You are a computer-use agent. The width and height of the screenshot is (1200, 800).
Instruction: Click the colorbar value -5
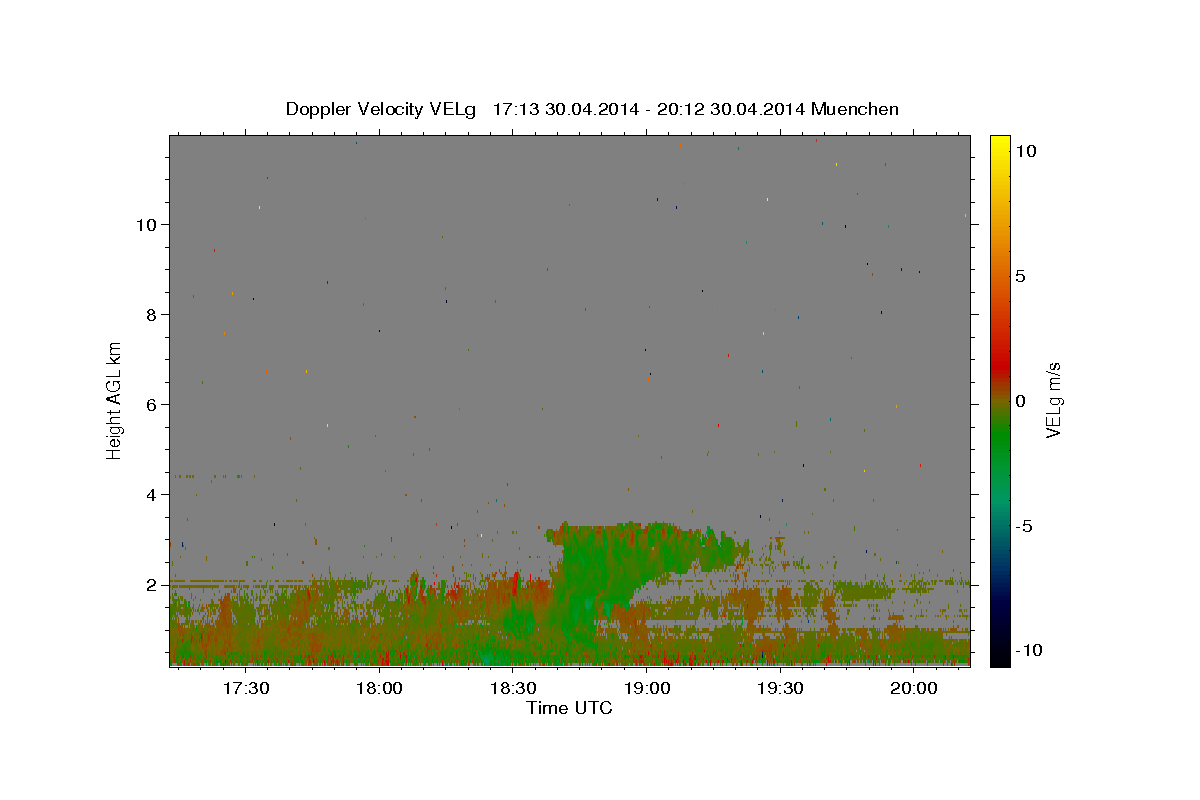1023,526
